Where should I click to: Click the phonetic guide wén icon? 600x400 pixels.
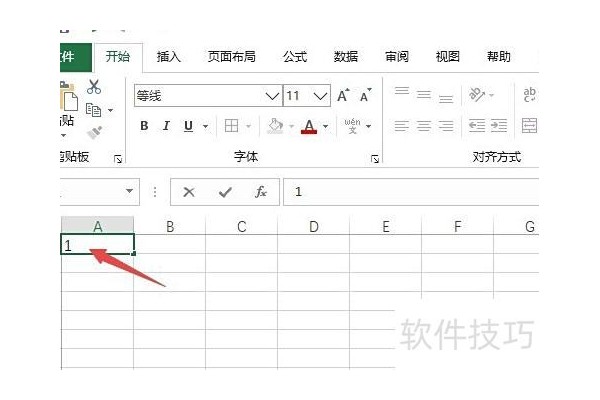(x=352, y=126)
